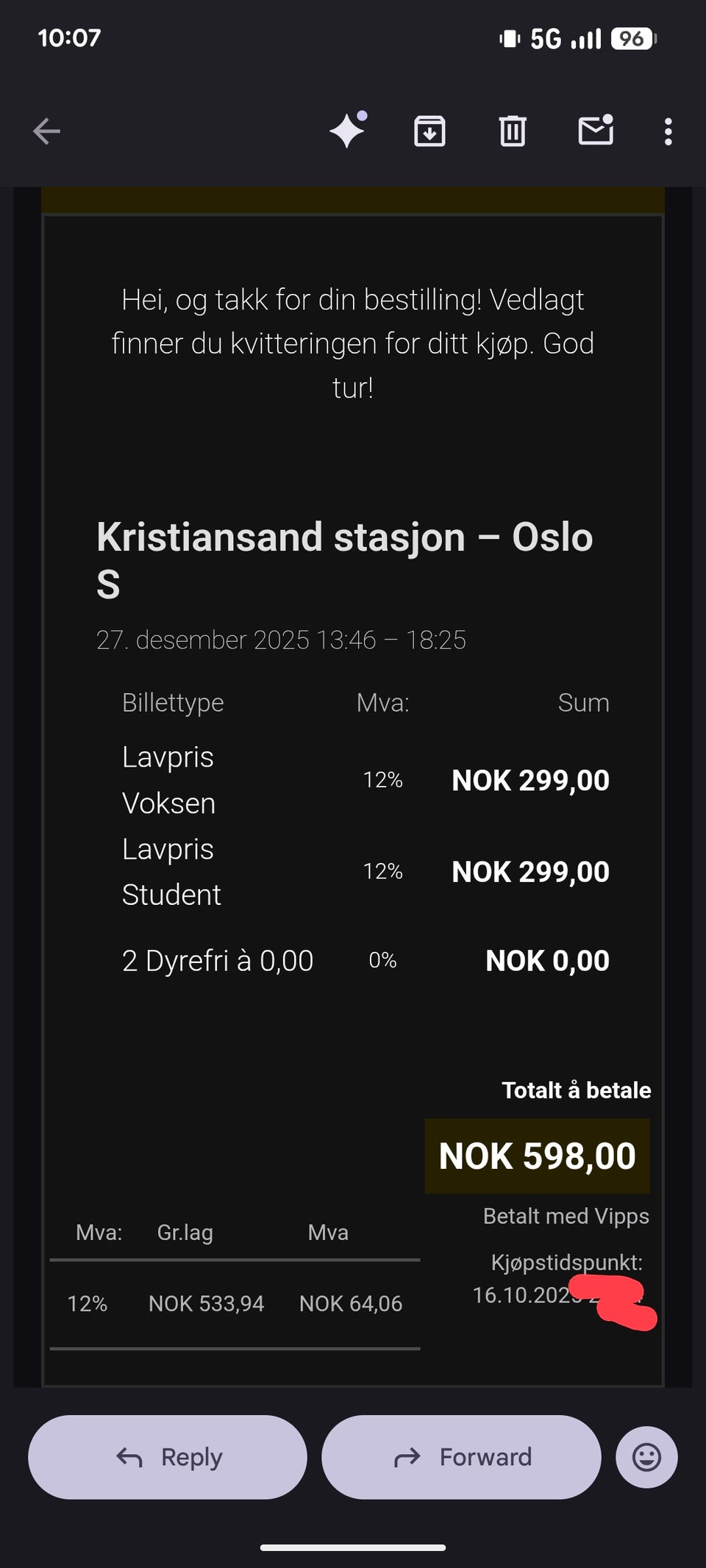This screenshot has width=706, height=1568.
Task: Tap the battery indicator showing 96
Action: [x=633, y=38]
